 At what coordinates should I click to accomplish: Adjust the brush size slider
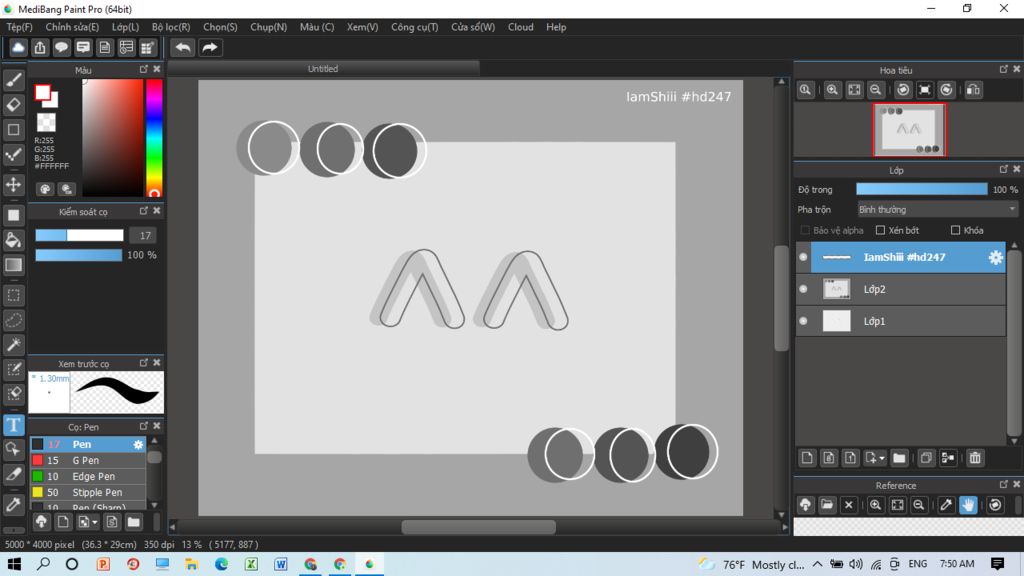click(x=79, y=236)
